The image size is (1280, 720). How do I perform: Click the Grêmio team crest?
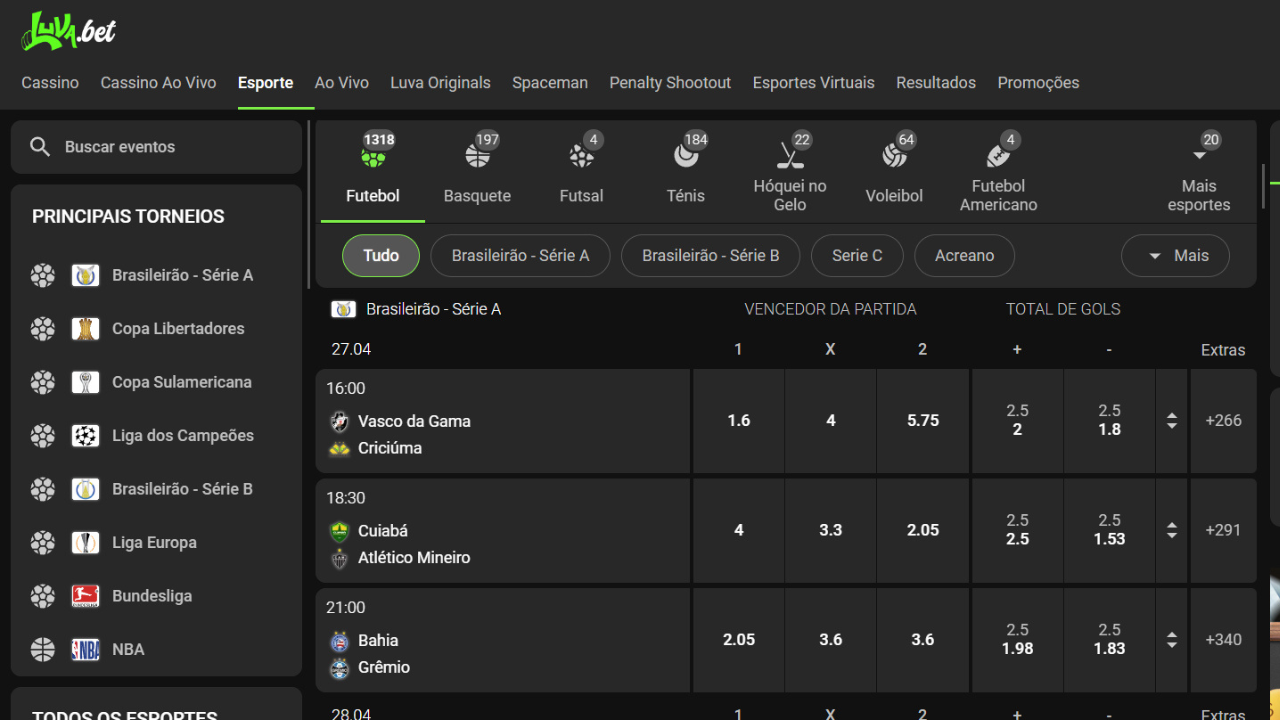tap(340, 667)
